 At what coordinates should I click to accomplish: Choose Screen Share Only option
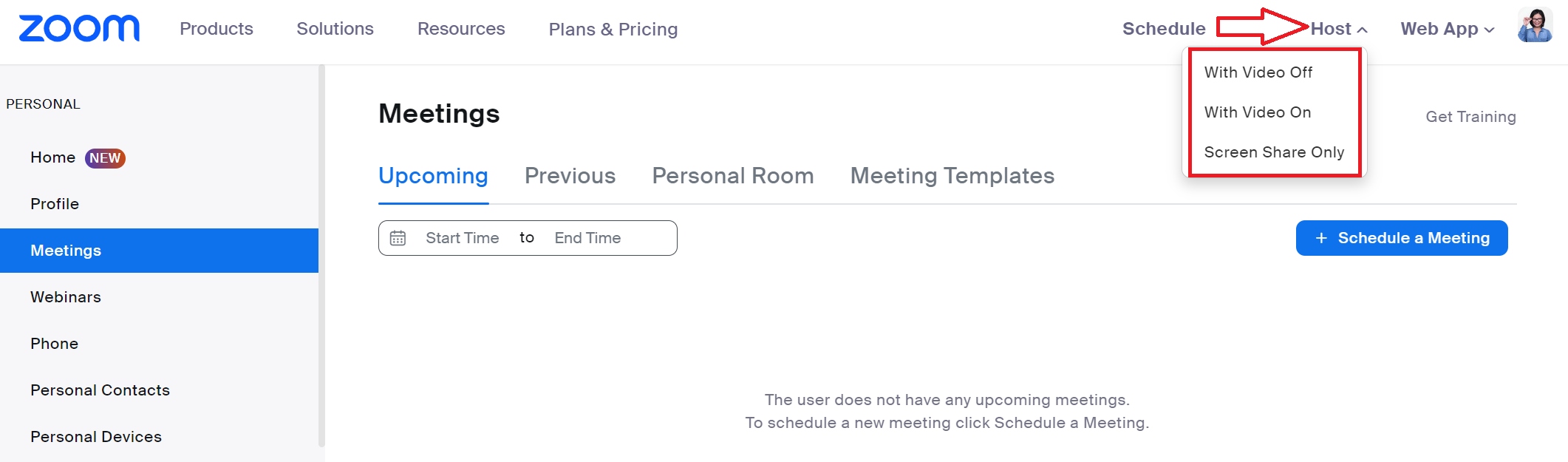tap(1274, 152)
